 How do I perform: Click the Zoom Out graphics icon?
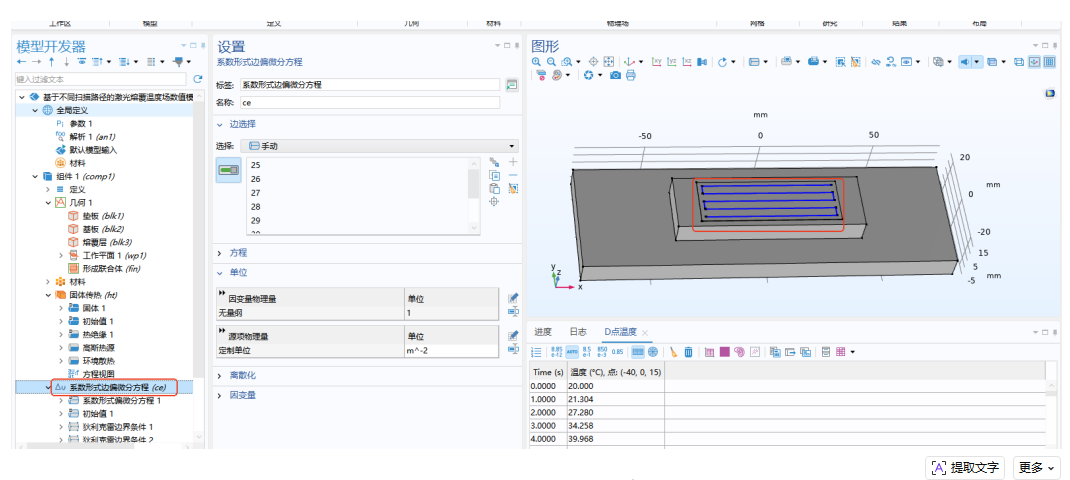(x=551, y=61)
